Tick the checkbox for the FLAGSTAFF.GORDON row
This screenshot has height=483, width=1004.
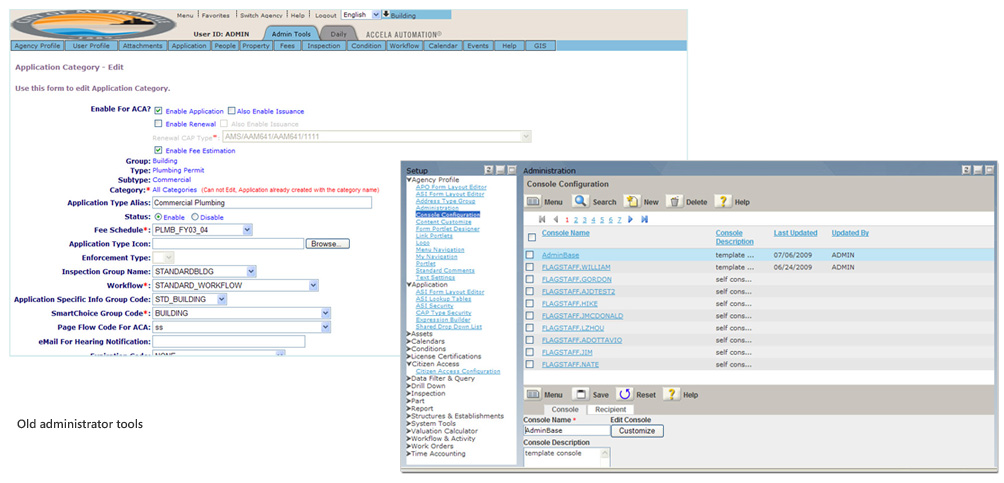[530, 279]
